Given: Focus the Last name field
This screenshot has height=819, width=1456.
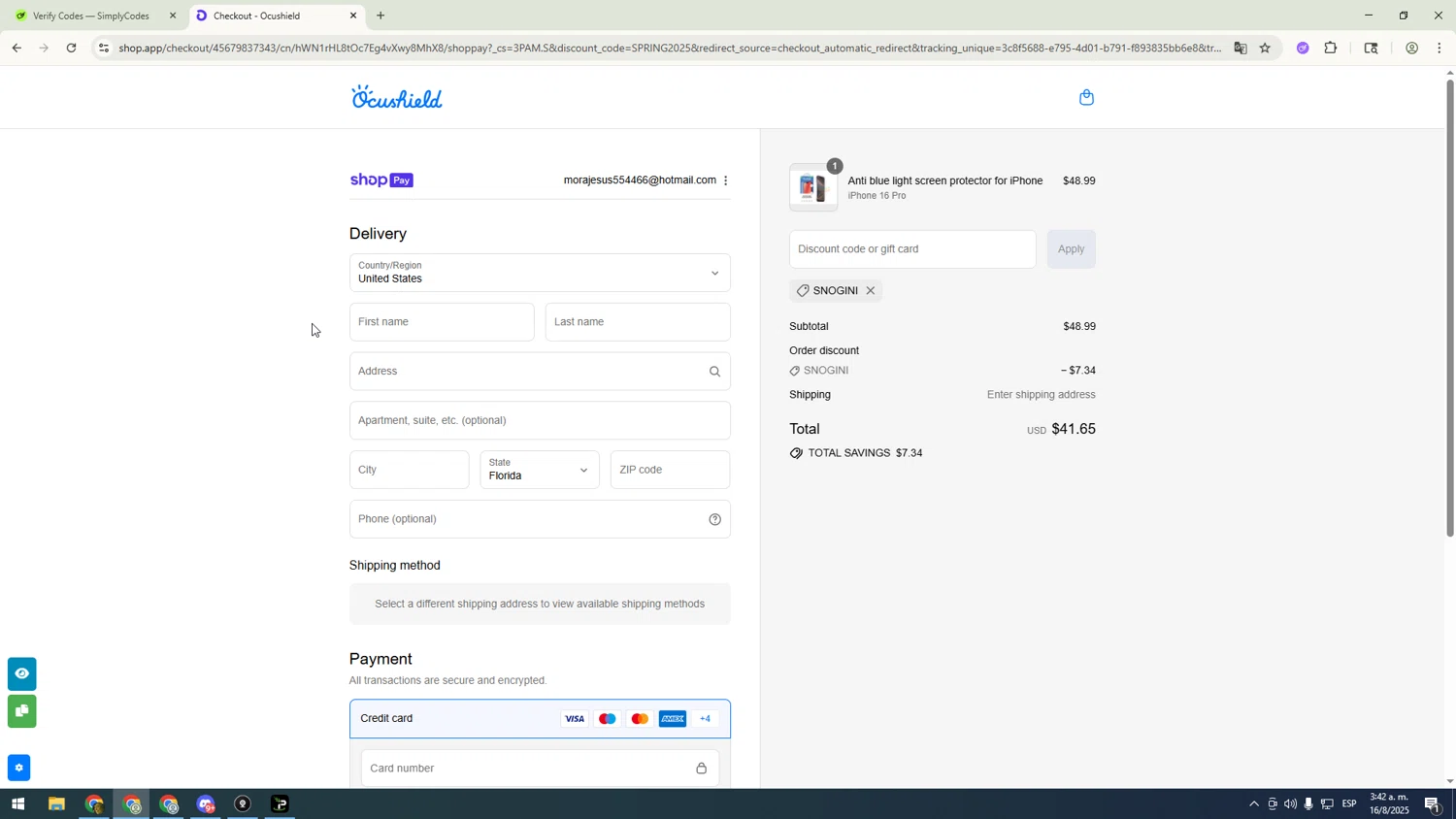Looking at the screenshot, I should pyautogui.click(x=638, y=322).
